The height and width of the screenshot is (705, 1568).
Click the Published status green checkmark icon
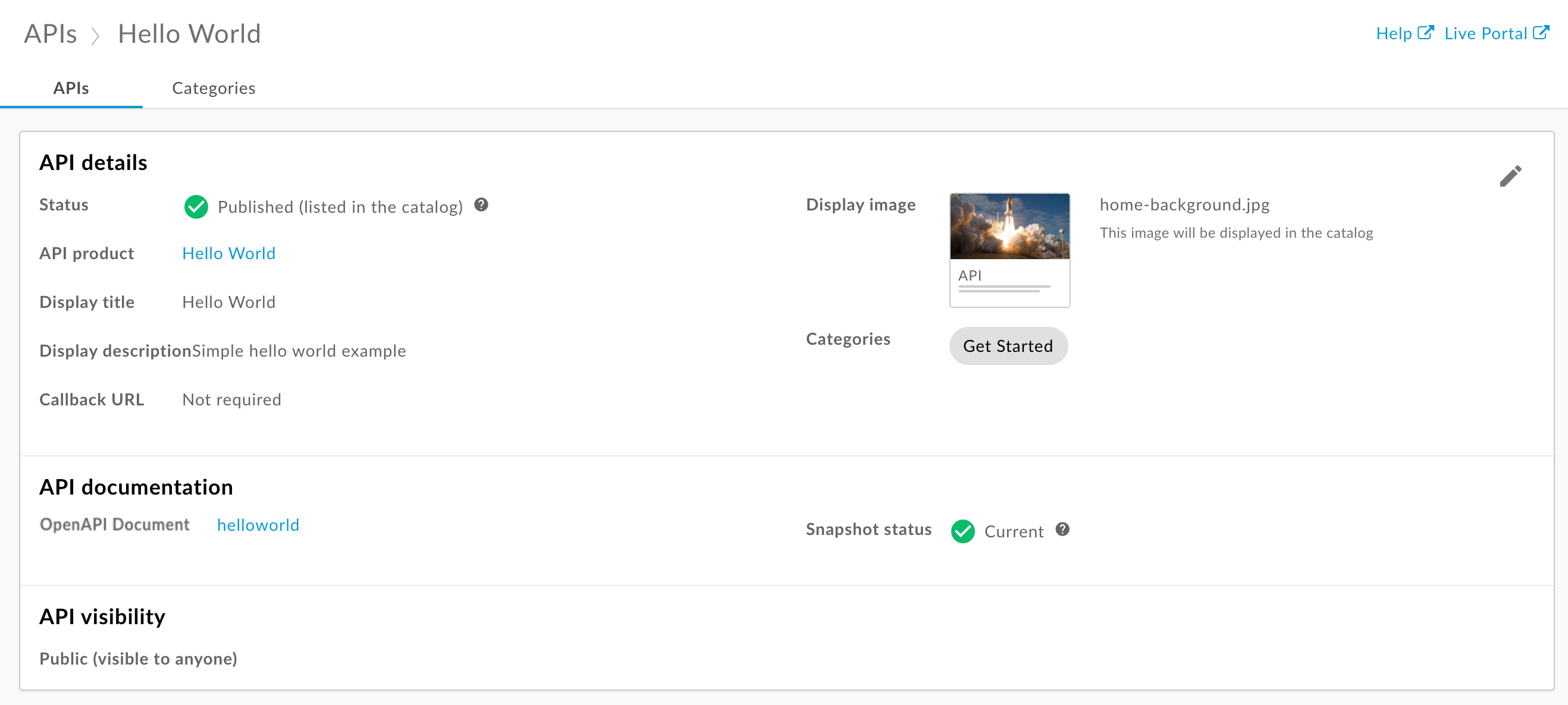[x=196, y=207]
